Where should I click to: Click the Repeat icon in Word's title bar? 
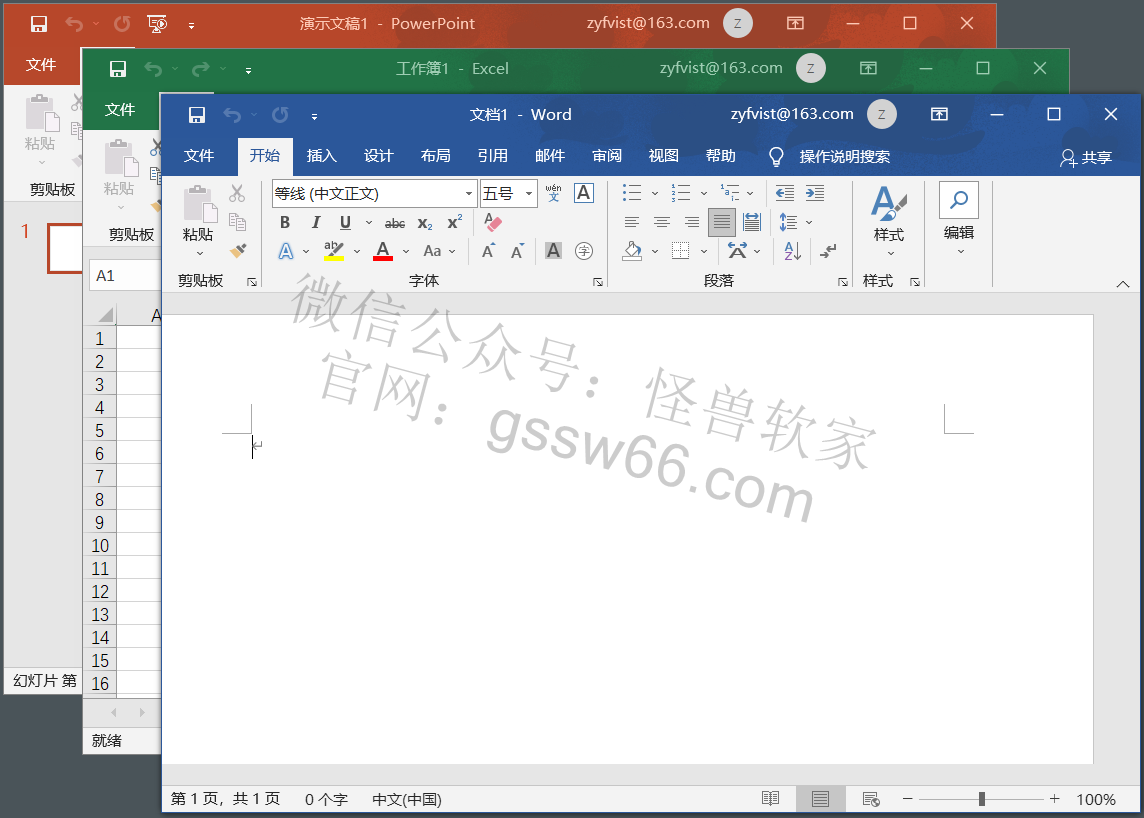(x=280, y=115)
